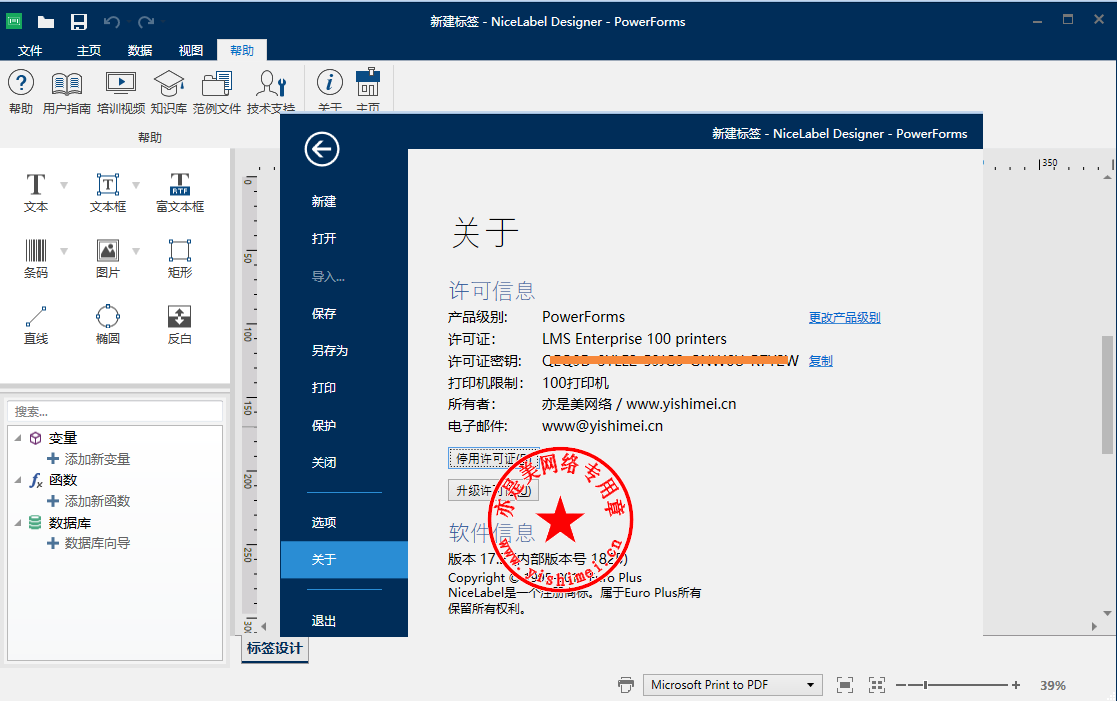Open the 文件 file menu tab
Viewport: 1117px width, 701px height.
click(30, 50)
